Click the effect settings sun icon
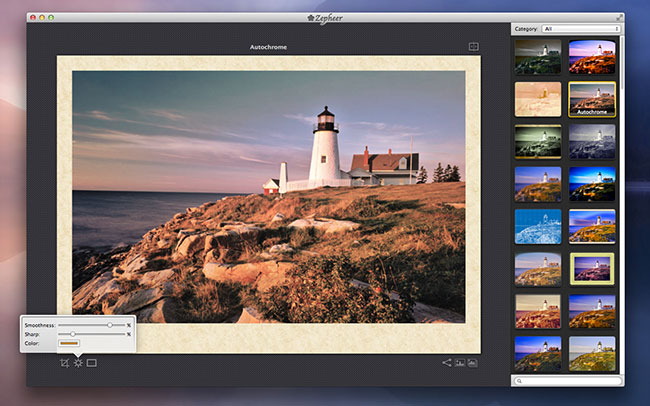 (78, 362)
